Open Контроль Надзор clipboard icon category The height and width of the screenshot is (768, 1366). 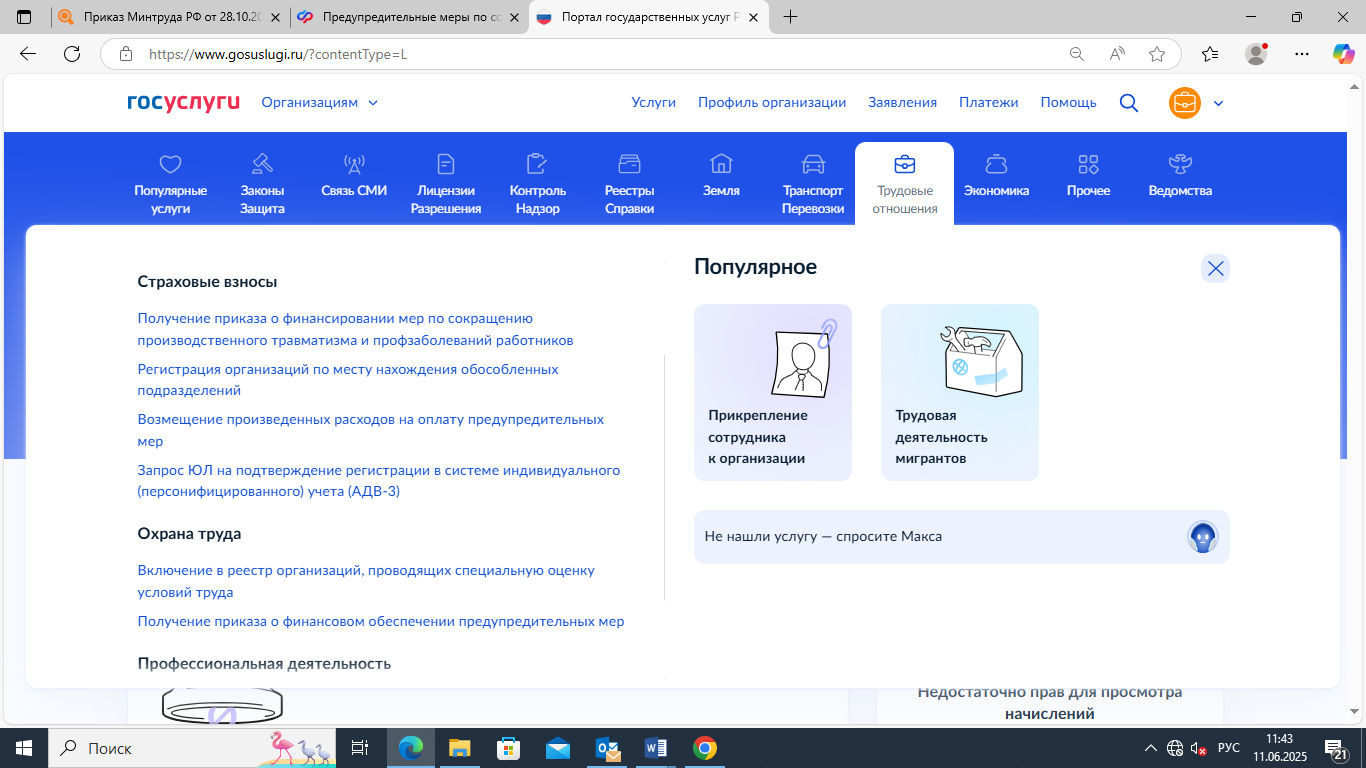click(x=537, y=165)
